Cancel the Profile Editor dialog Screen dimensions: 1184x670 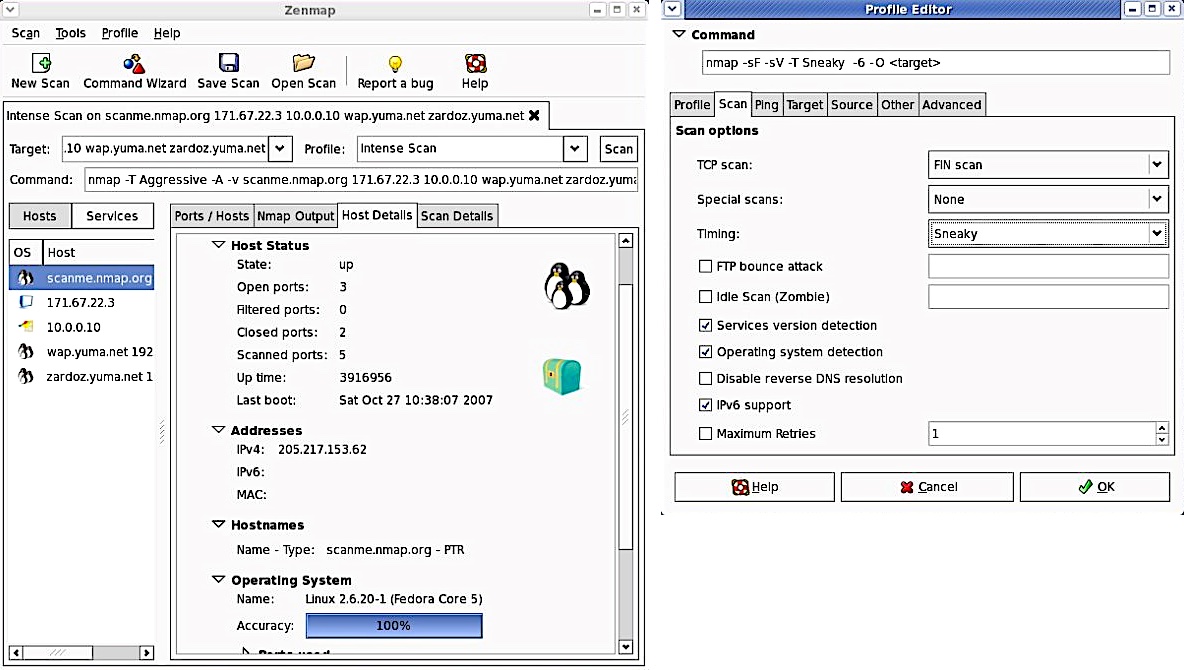927,487
